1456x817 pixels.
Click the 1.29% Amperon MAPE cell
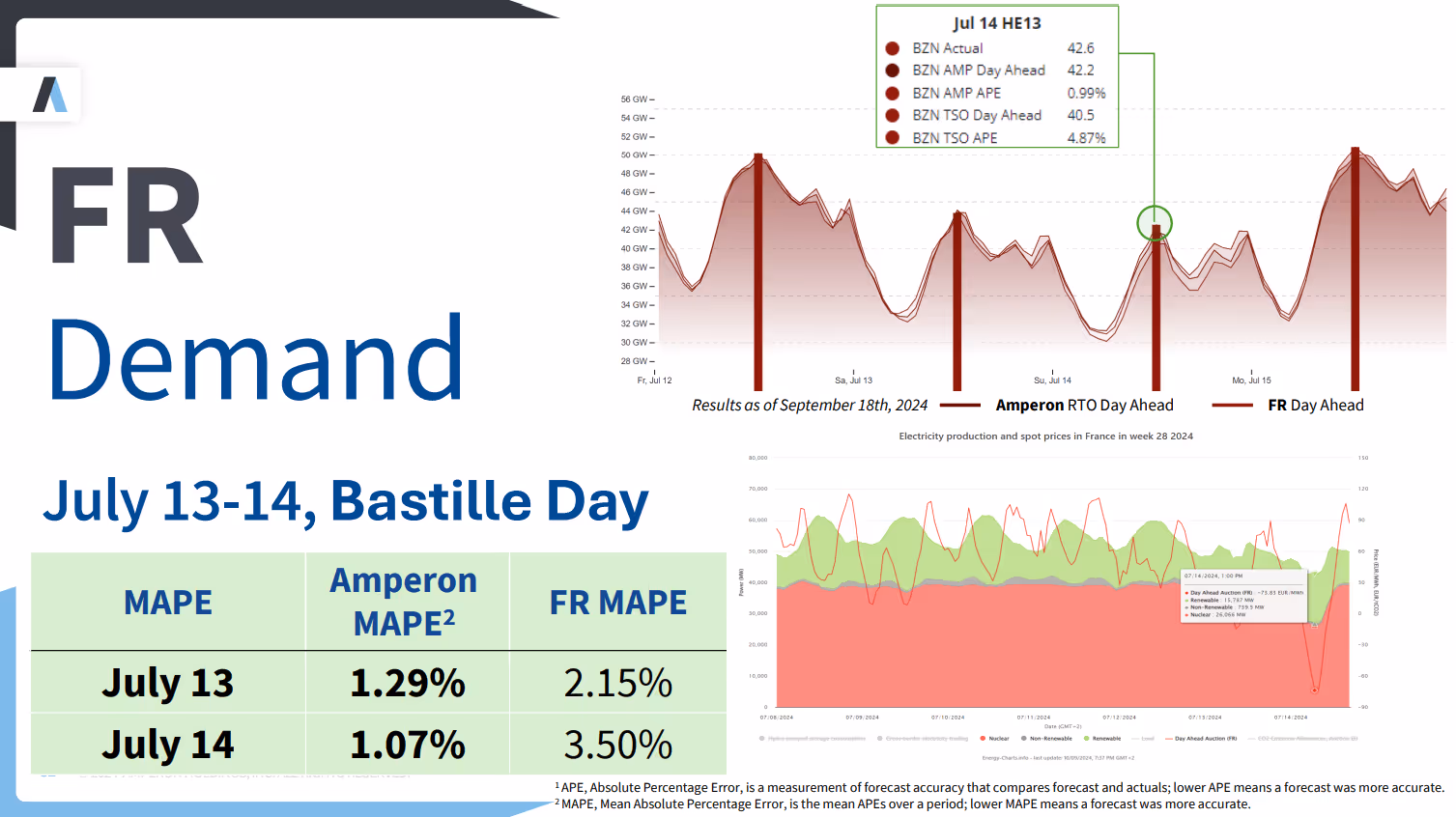click(408, 684)
